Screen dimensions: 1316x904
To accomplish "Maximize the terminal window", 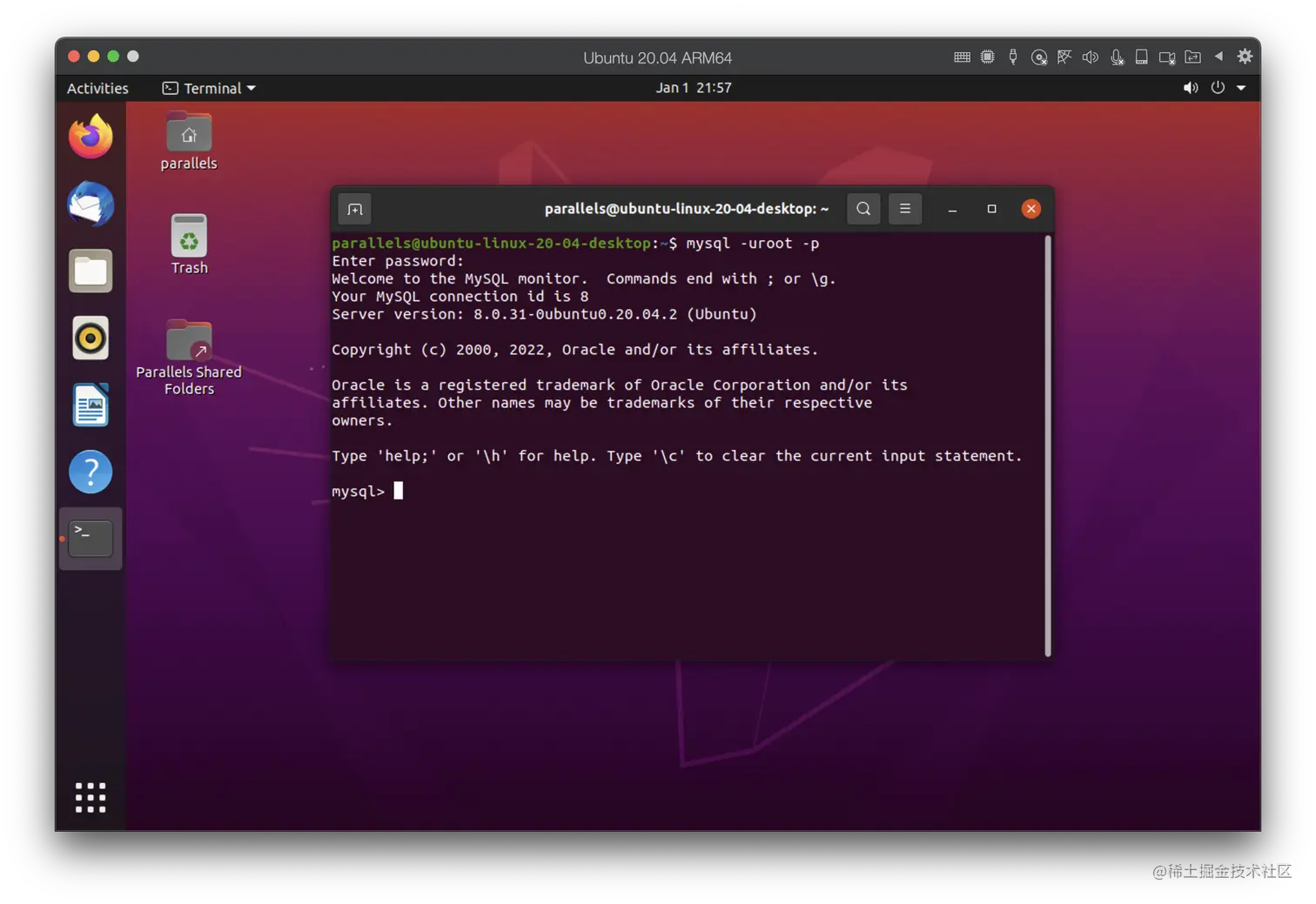I will [x=991, y=209].
